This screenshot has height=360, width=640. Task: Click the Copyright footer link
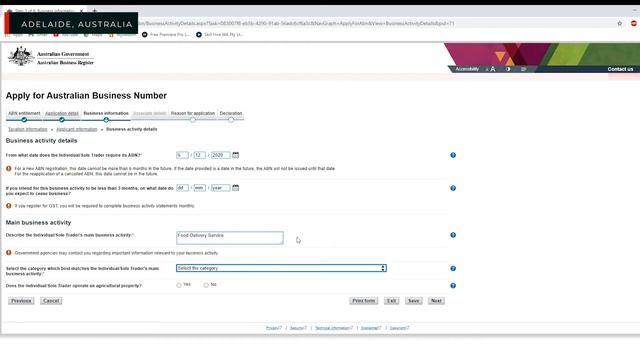[x=399, y=328]
